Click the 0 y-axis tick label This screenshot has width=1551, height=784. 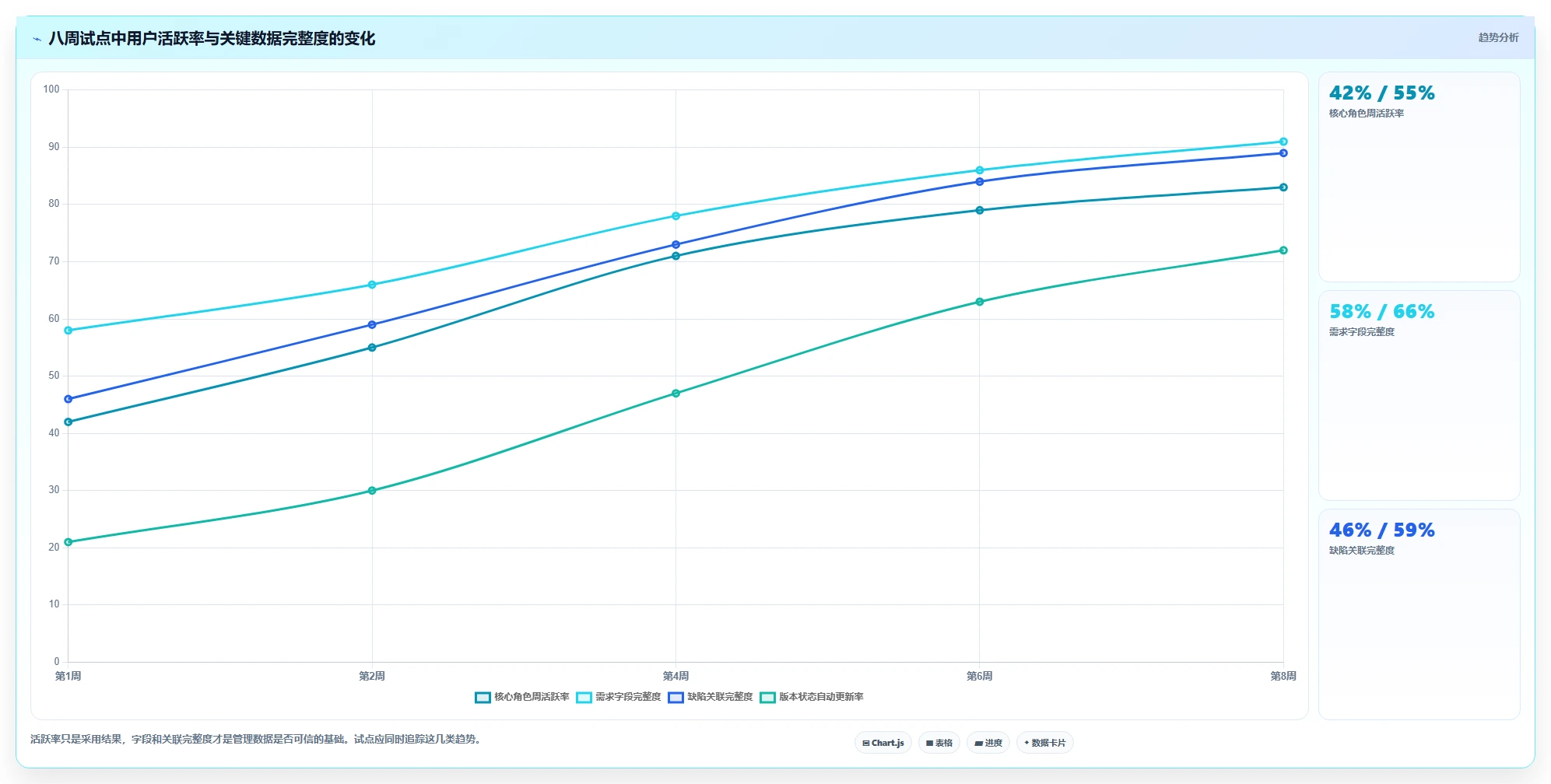57,662
